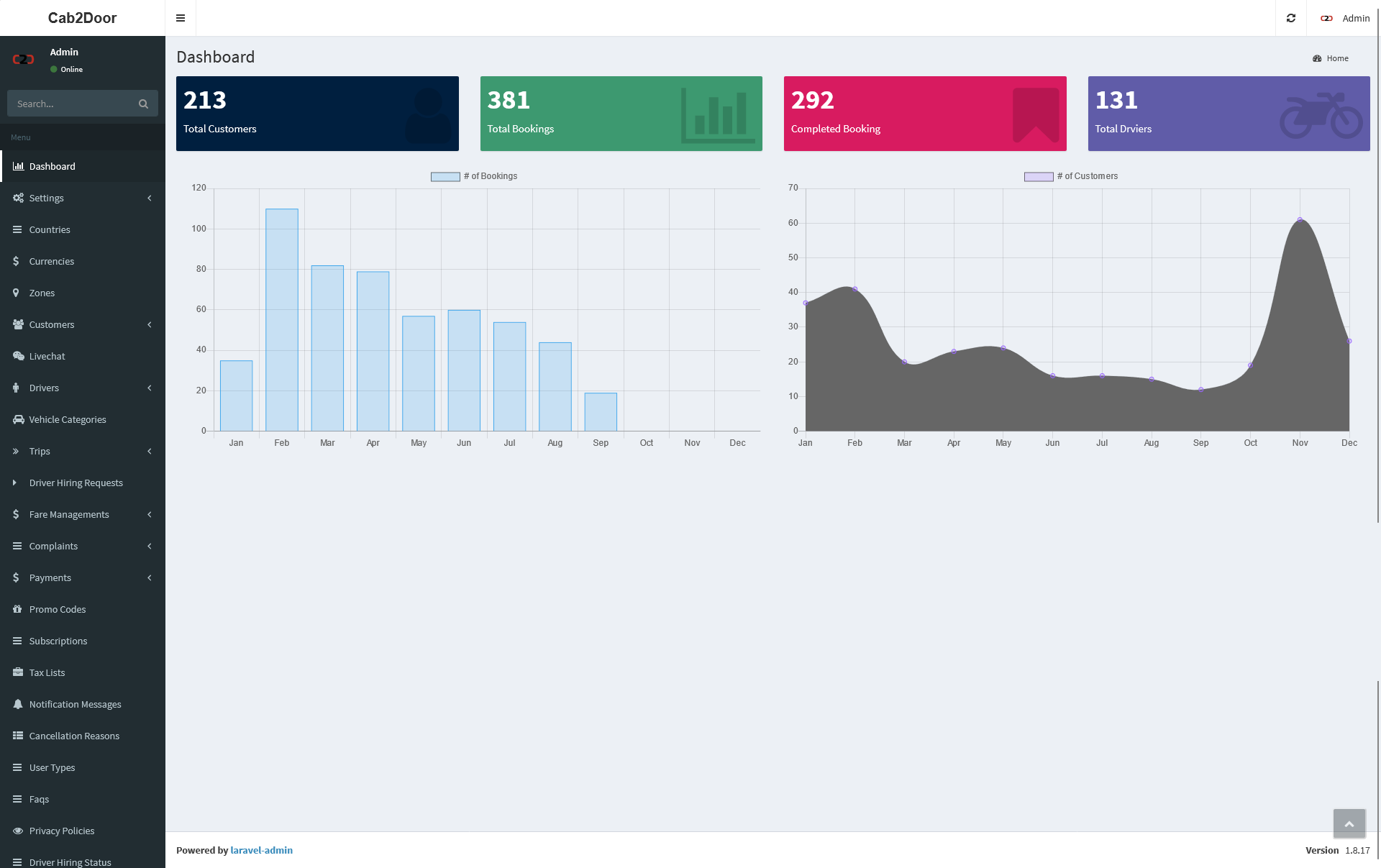The height and width of the screenshot is (868, 1381).
Task: Click the search magnifier icon
Action: coord(143,104)
